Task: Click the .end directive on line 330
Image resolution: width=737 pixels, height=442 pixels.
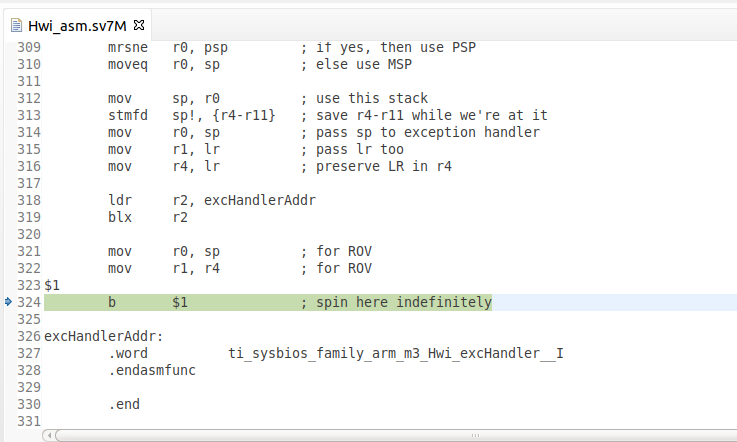Action: (x=124, y=404)
